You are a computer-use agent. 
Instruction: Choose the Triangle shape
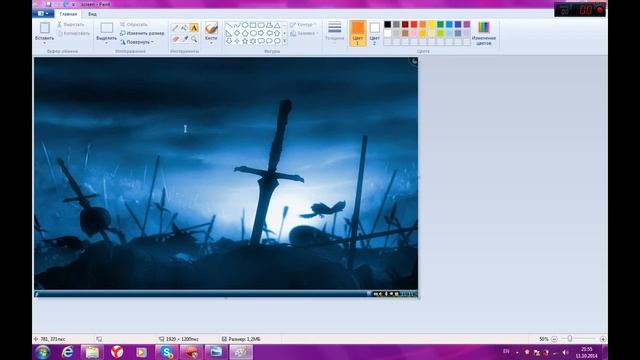(277, 25)
